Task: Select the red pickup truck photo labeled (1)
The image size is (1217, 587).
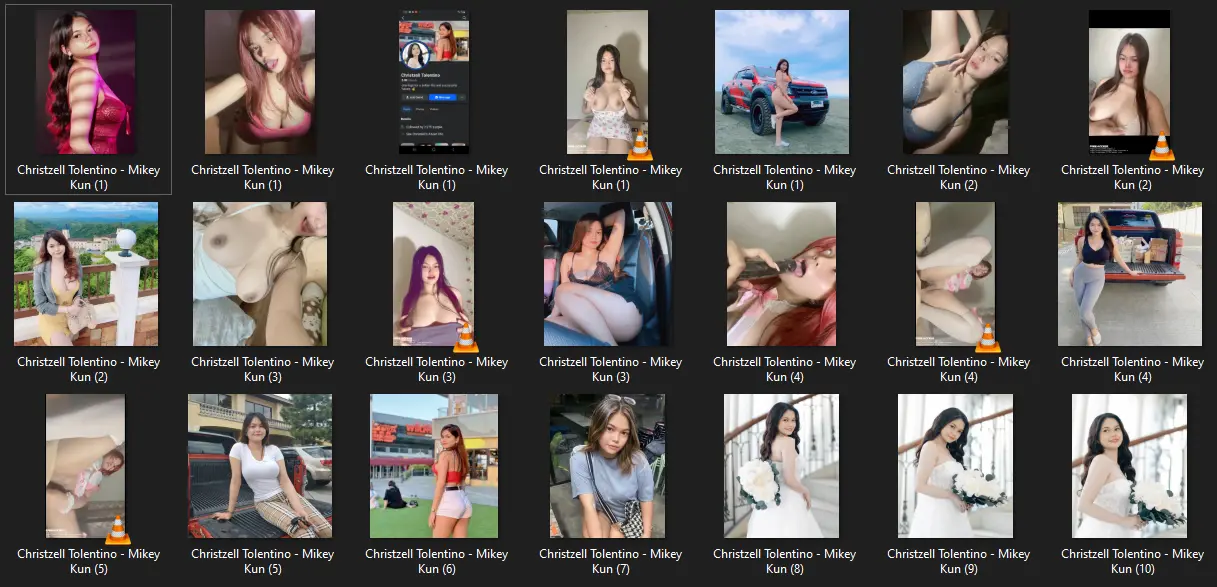Action: [x=782, y=82]
